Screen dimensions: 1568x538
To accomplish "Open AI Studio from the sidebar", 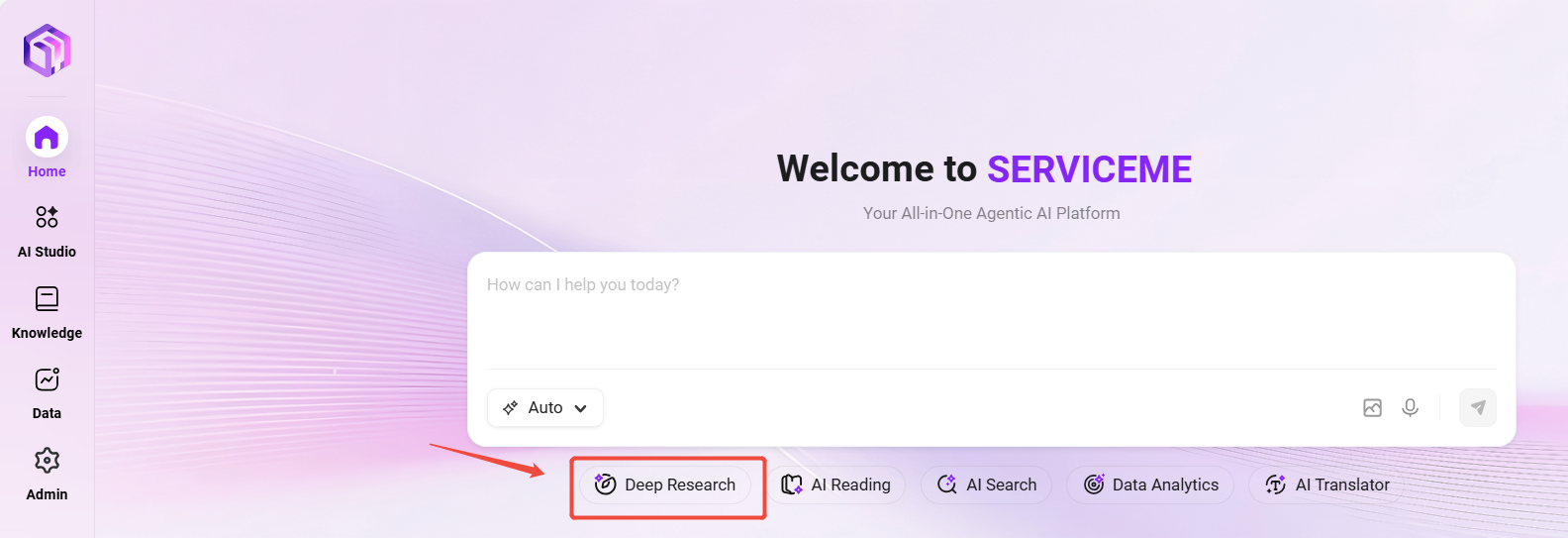I will click(47, 217).
